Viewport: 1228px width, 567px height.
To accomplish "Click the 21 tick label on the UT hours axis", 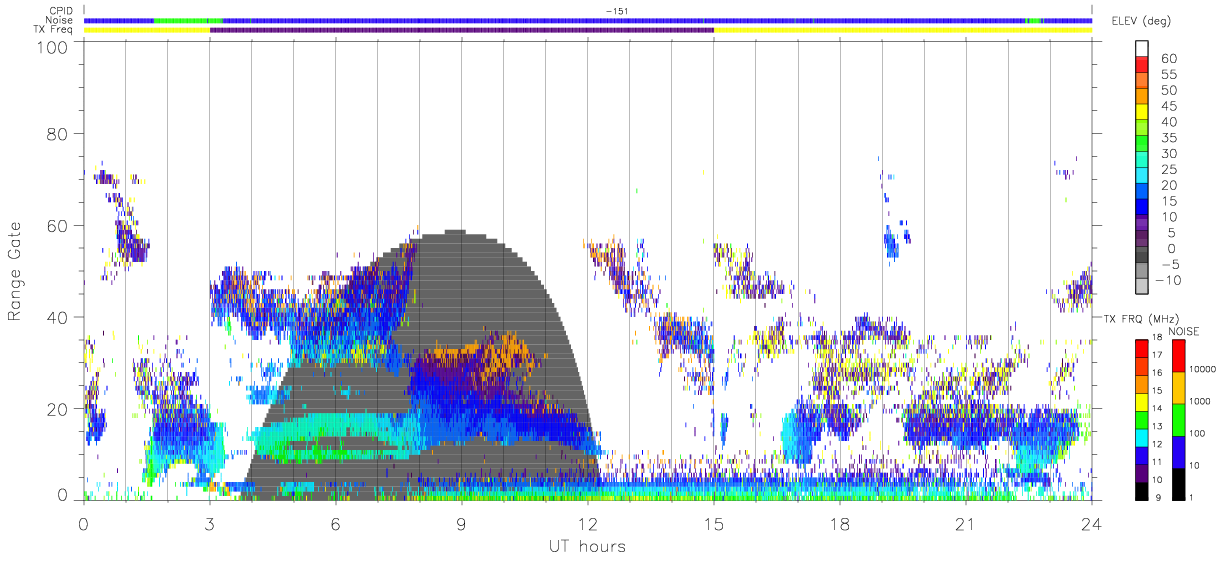I will click(965, 524).
